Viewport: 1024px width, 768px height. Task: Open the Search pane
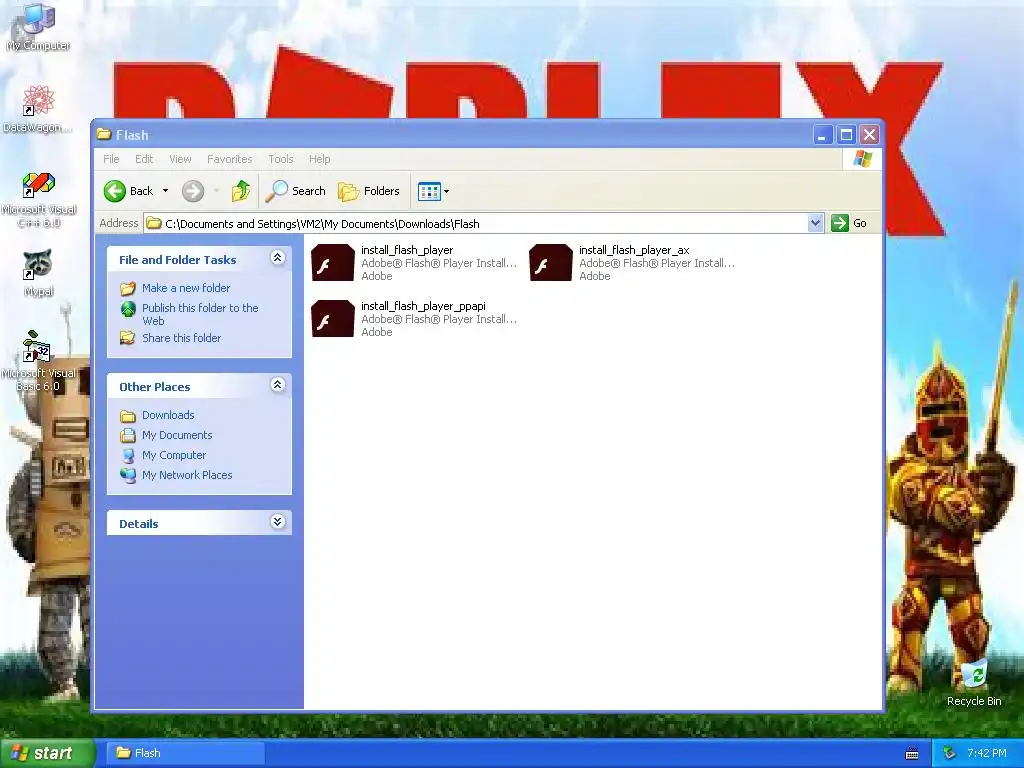296,191
